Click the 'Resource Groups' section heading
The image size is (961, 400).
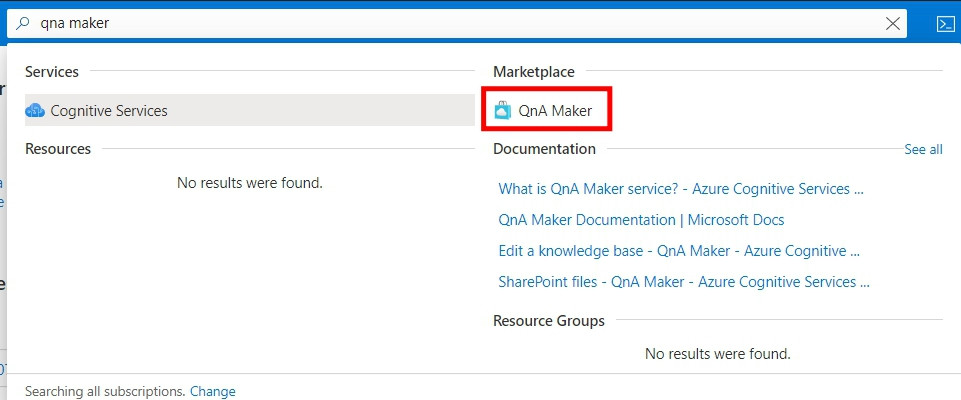(x=549, y=321)
